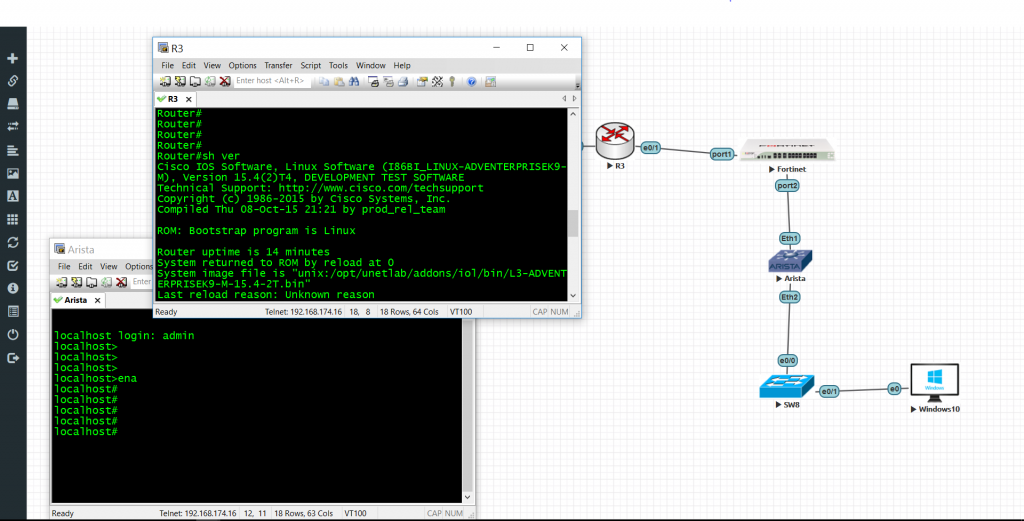1024x521 pixels.
Task: Click the port1 interface label on Fortinet link
Action: tap(722, 154)
